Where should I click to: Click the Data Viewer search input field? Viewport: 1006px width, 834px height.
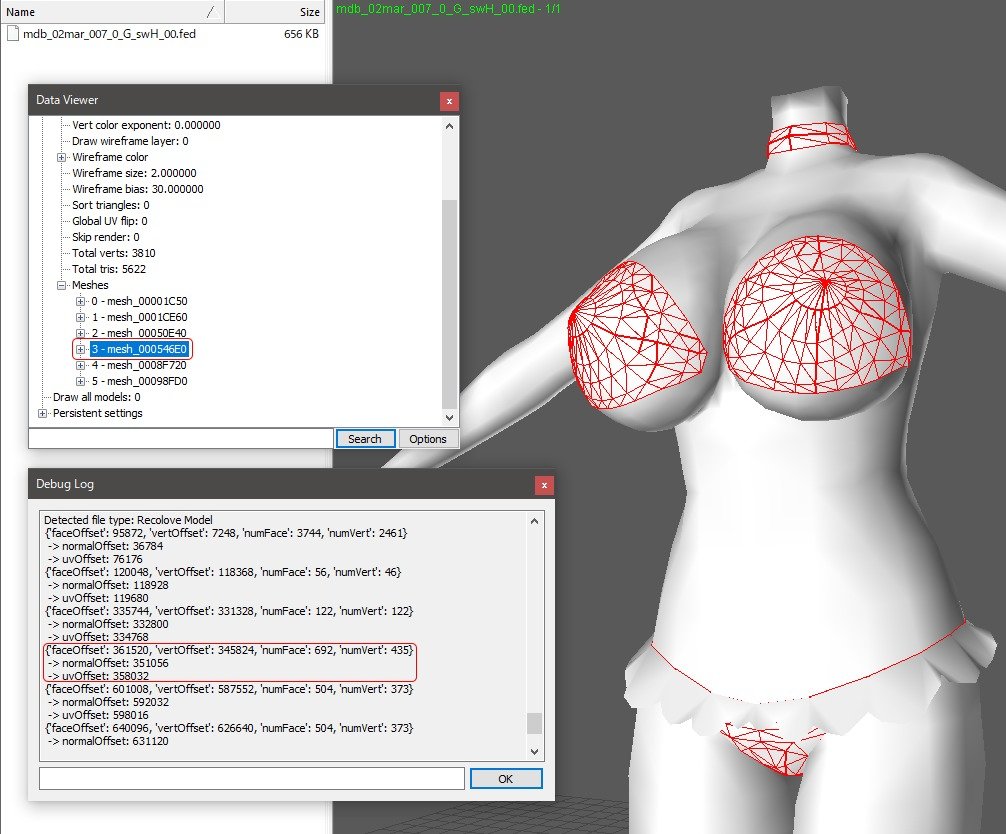pyautogui.click(x=181, y=439)
